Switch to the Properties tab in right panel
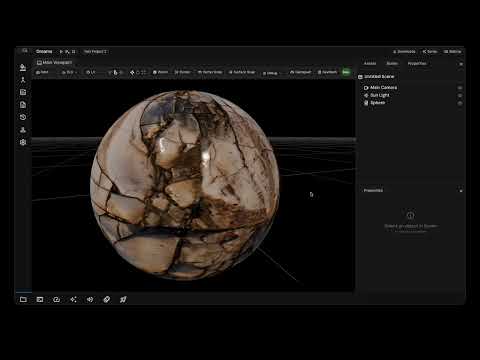This screenshot has height=360, width=480. coord(417,63)
